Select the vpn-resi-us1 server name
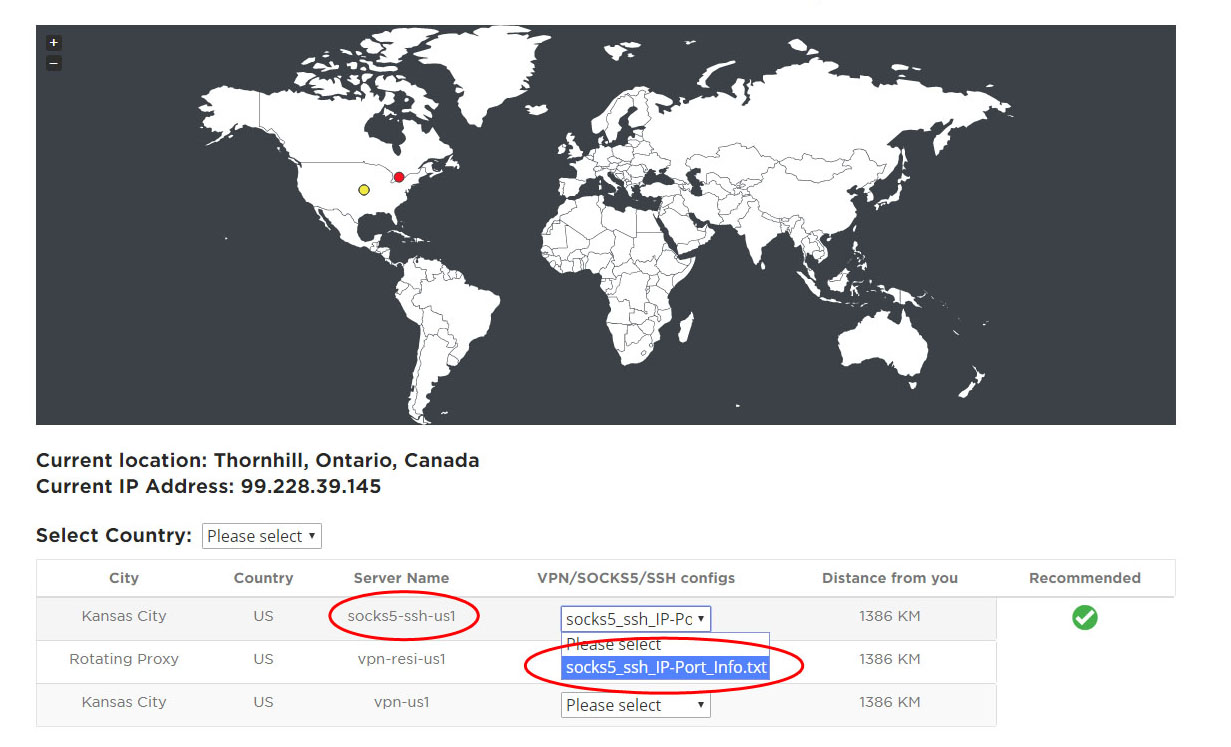The height and width of the screenshot is (747, 1231). [x=401, y=659]
